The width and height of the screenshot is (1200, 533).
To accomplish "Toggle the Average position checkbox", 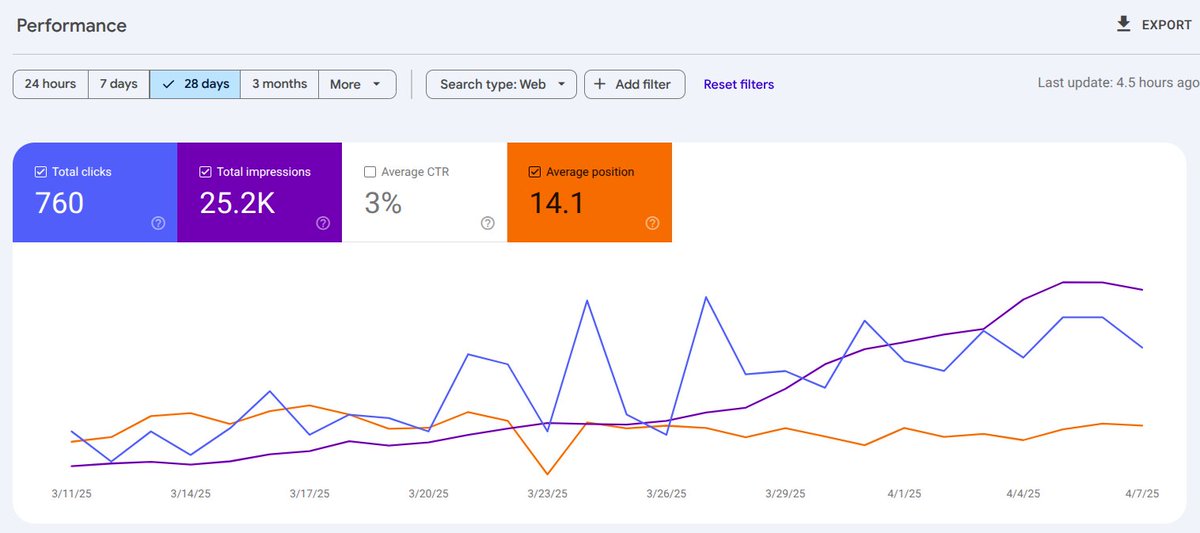I will 535,172.
